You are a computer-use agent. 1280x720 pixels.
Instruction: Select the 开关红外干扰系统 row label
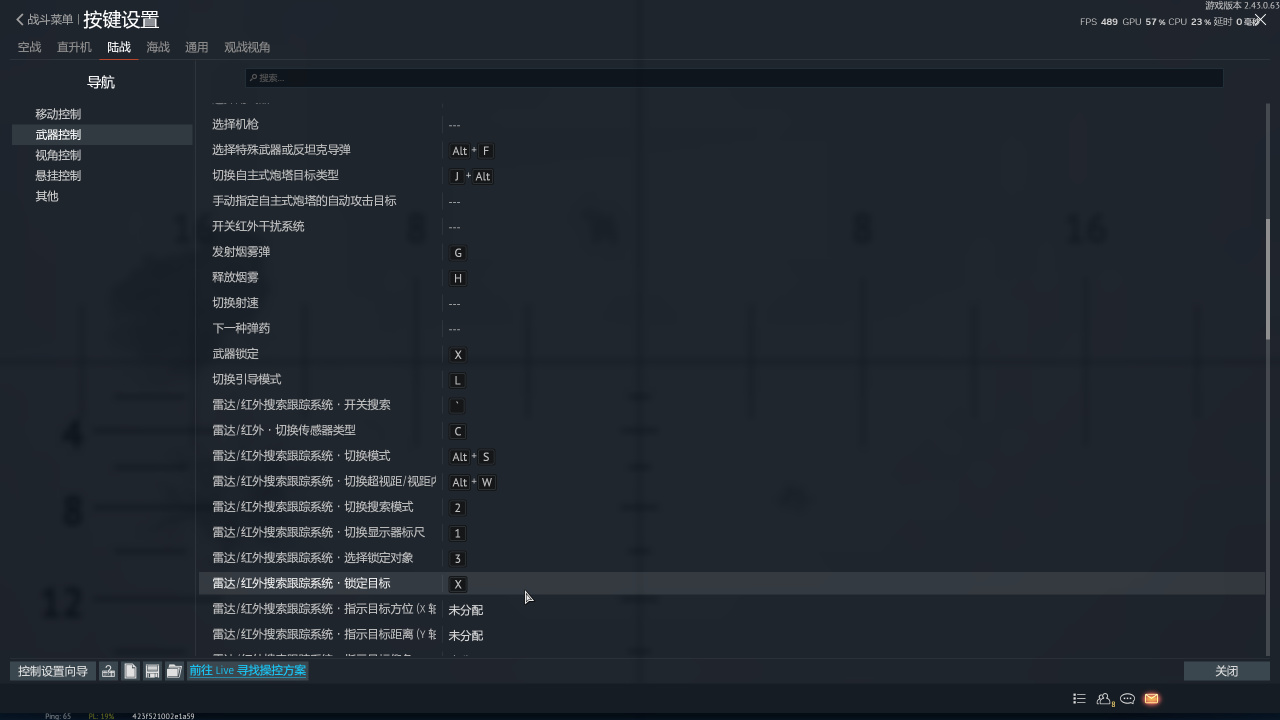258,226
